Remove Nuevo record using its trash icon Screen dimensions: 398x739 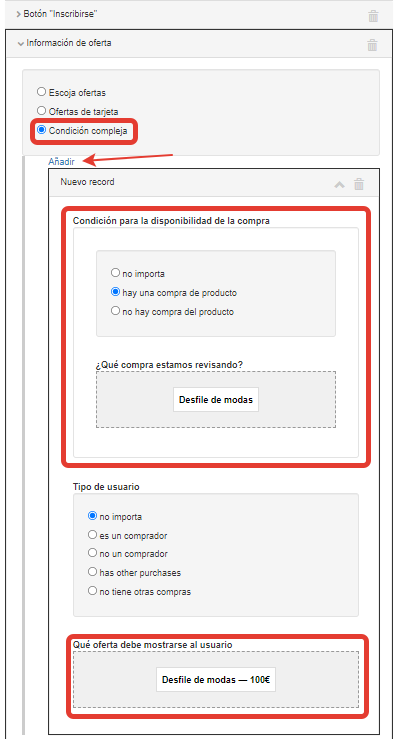[359, 184]
